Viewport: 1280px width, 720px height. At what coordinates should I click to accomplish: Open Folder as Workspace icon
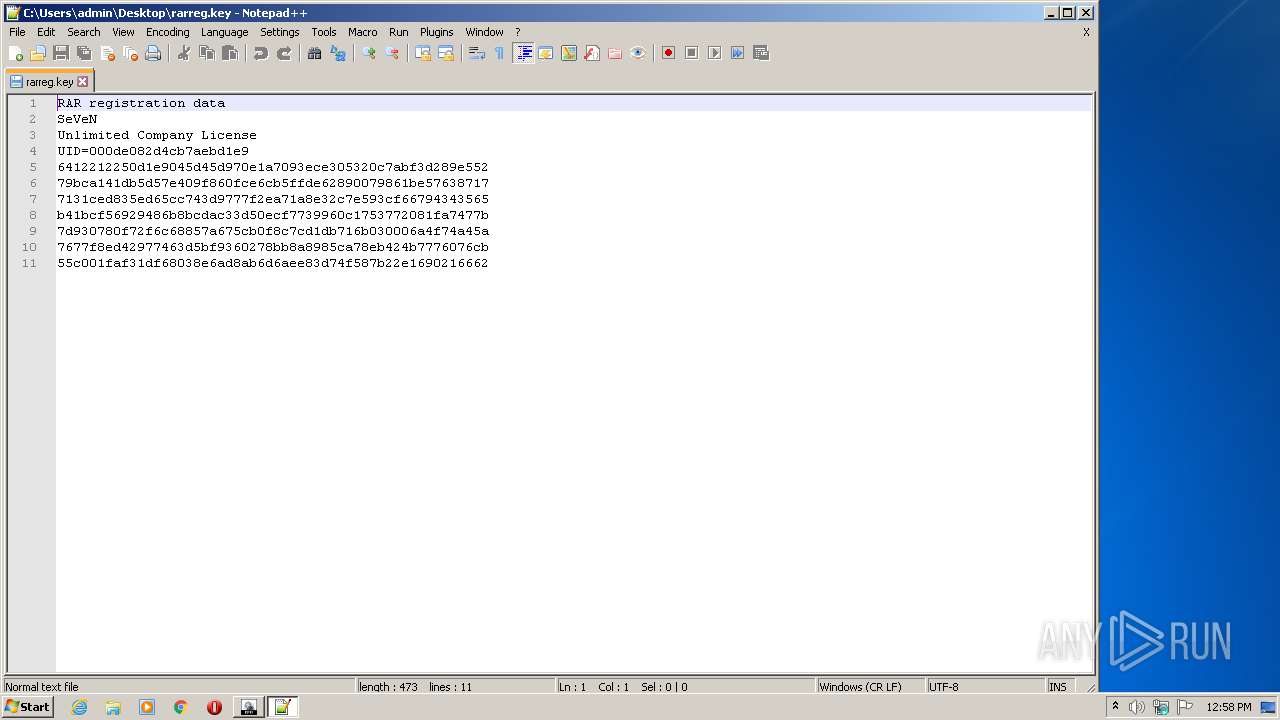point(615,53)
